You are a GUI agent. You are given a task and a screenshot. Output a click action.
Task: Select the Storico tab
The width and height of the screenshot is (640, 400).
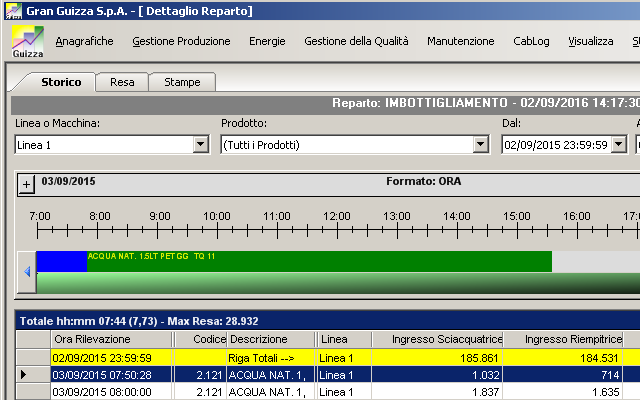tap(61, 82)
